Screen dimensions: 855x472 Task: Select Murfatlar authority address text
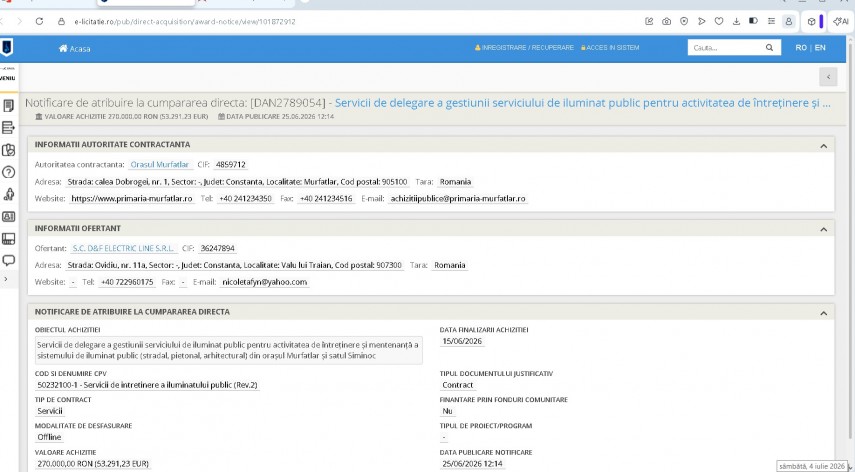tap(237, 181)
